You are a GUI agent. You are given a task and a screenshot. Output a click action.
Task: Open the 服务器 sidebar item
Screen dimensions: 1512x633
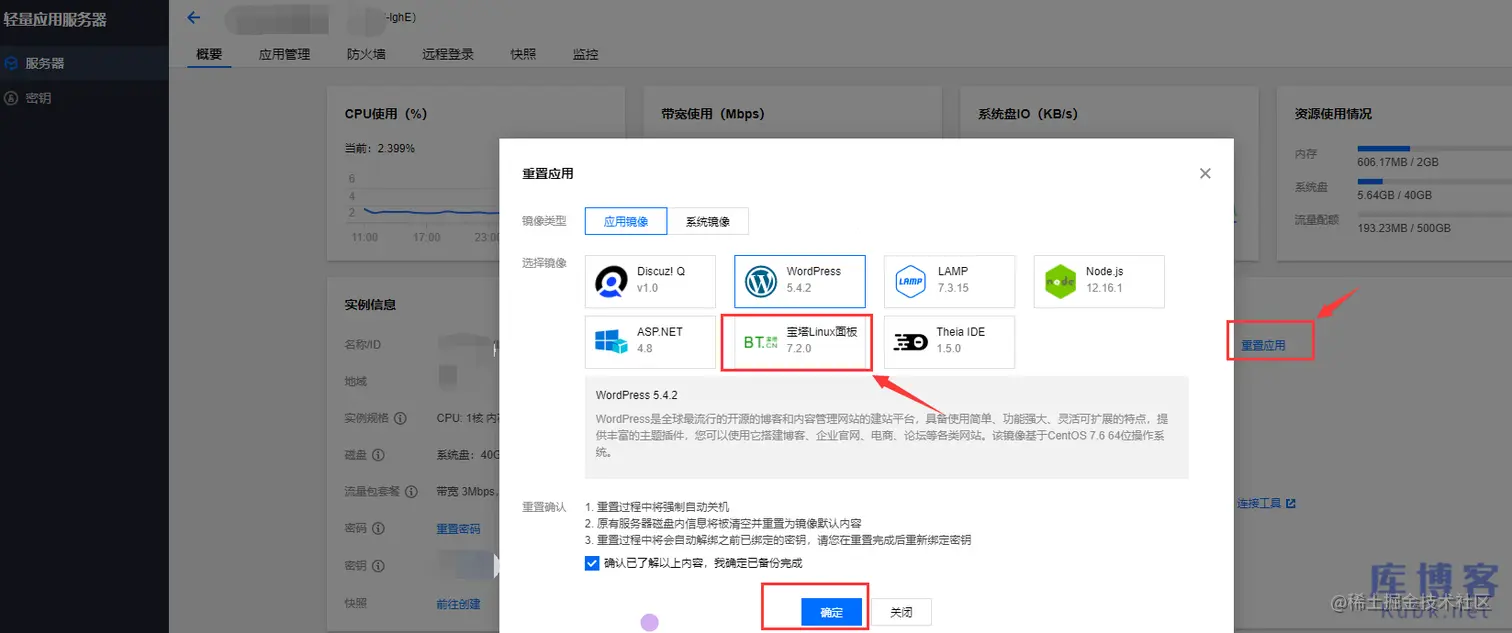click(x=84, y=63)
